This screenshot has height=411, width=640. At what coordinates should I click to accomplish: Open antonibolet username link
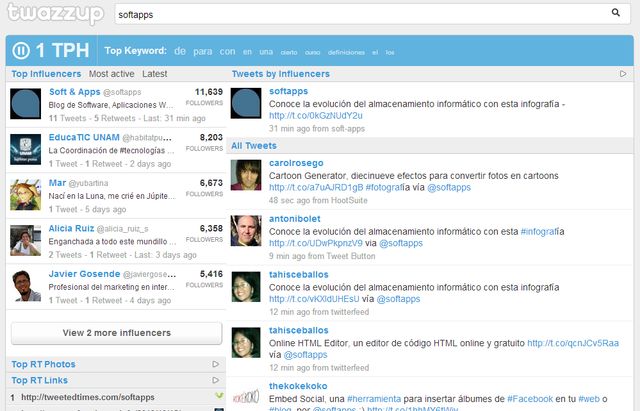pyautogui.click(x=295, y=219)
